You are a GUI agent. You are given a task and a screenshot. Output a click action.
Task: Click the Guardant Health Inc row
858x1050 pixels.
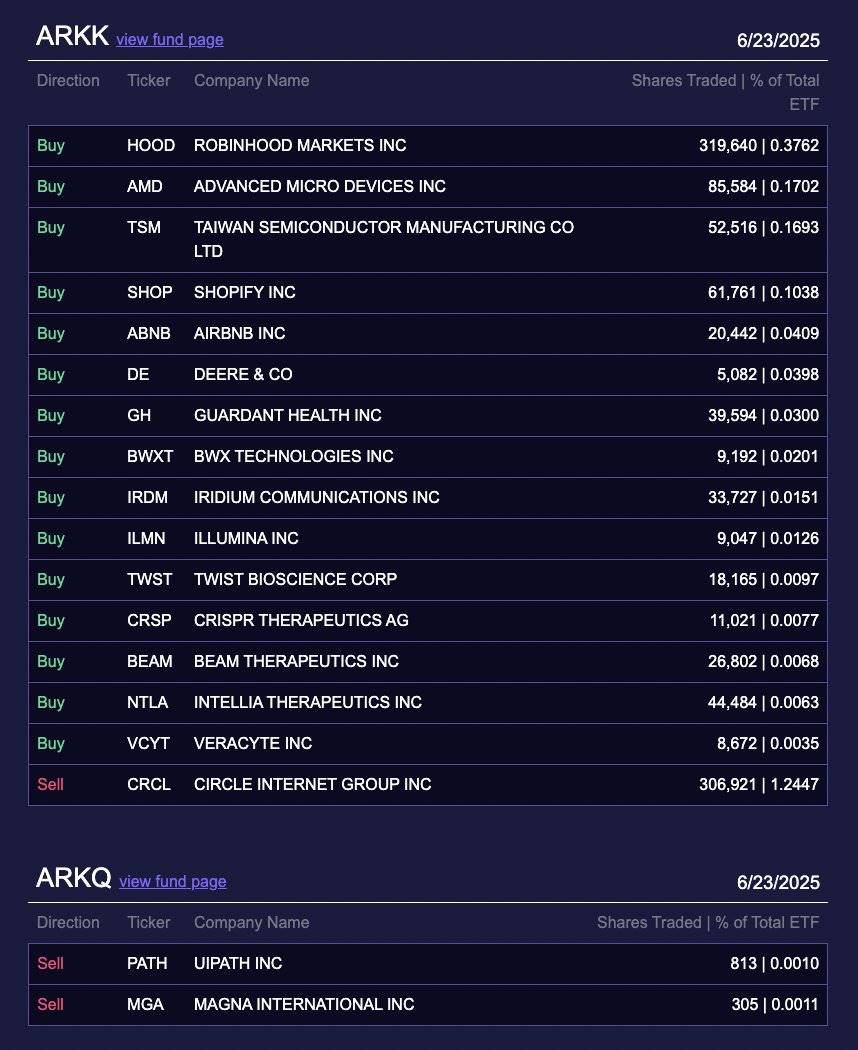click(288, 416)
